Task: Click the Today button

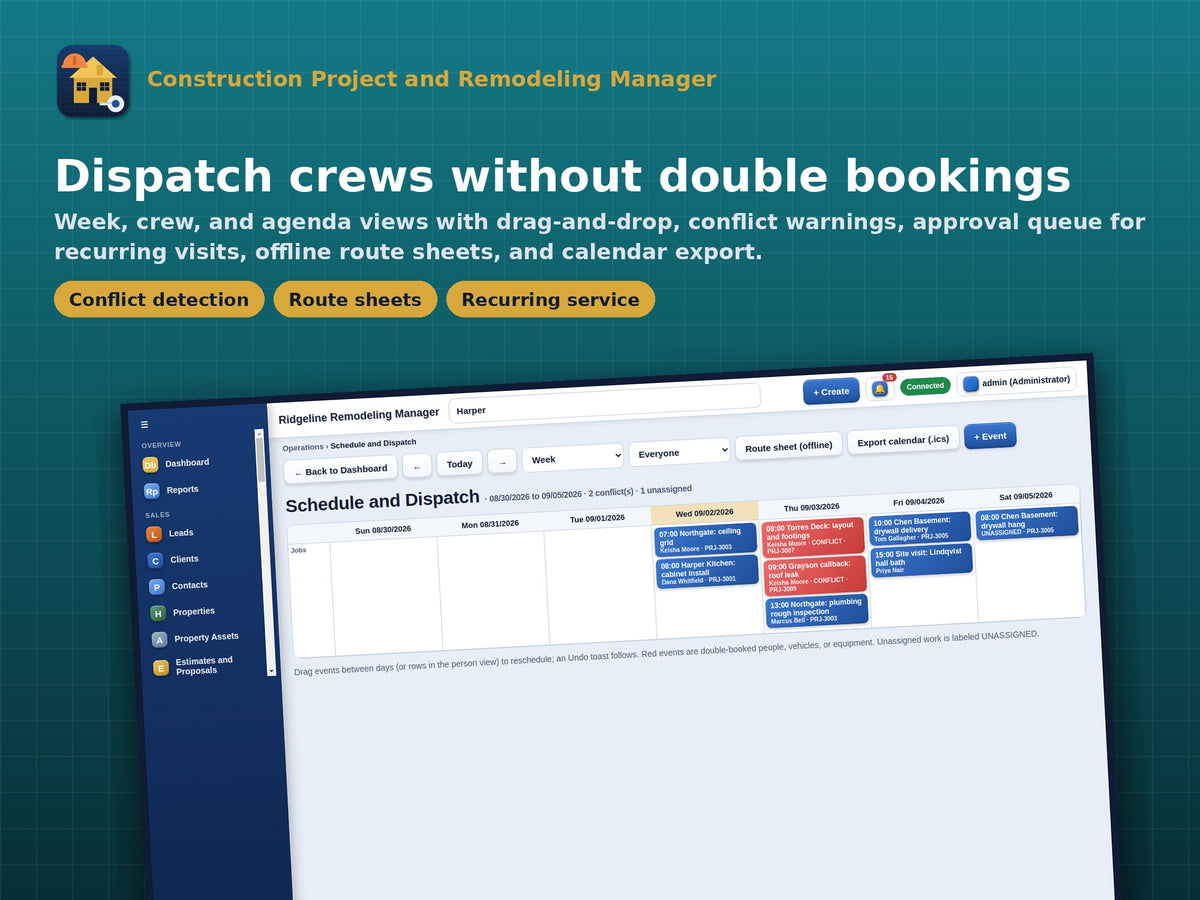Action: 460,463
